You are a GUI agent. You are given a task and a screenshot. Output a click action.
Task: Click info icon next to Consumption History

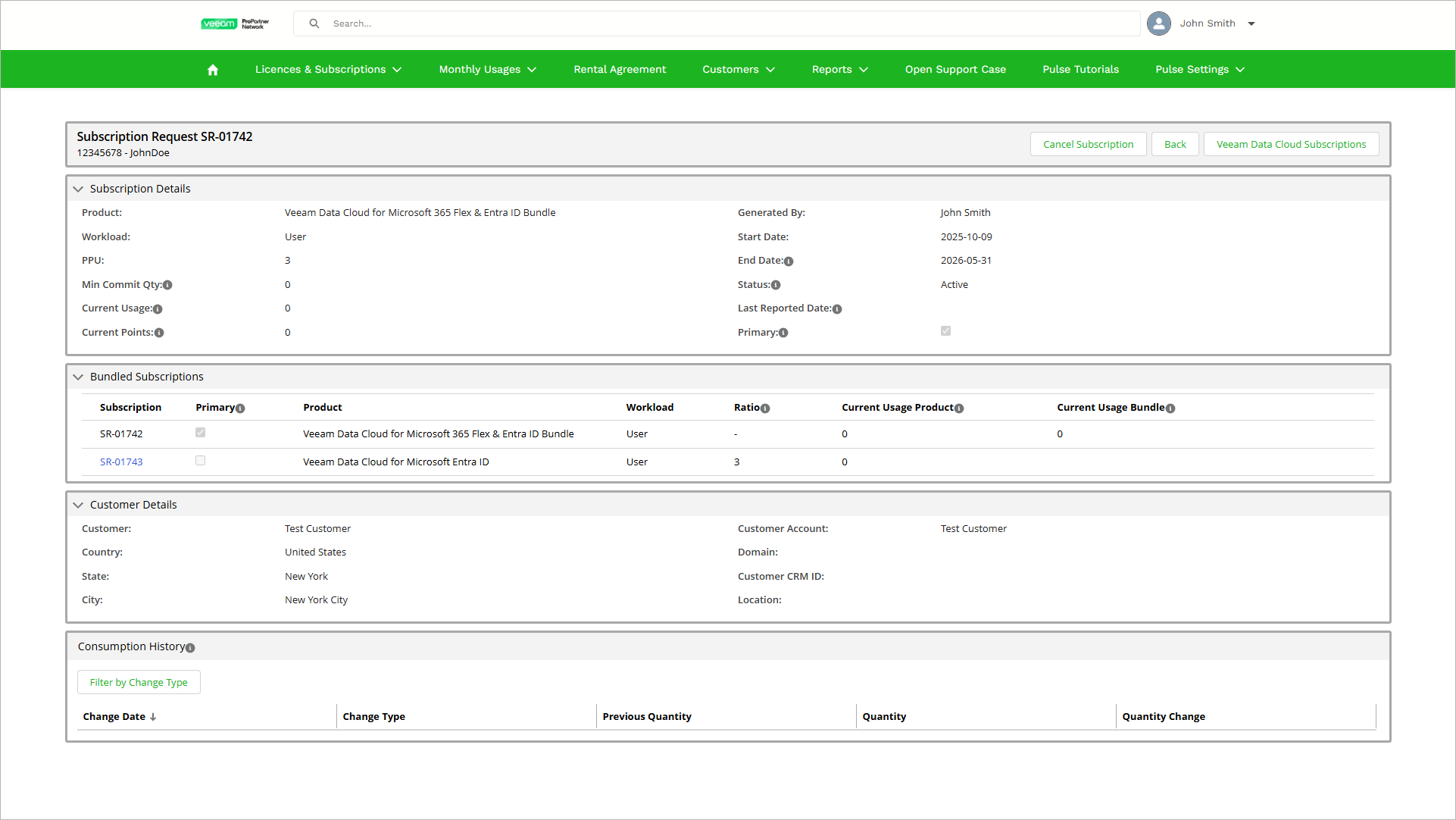coord(190,648)
